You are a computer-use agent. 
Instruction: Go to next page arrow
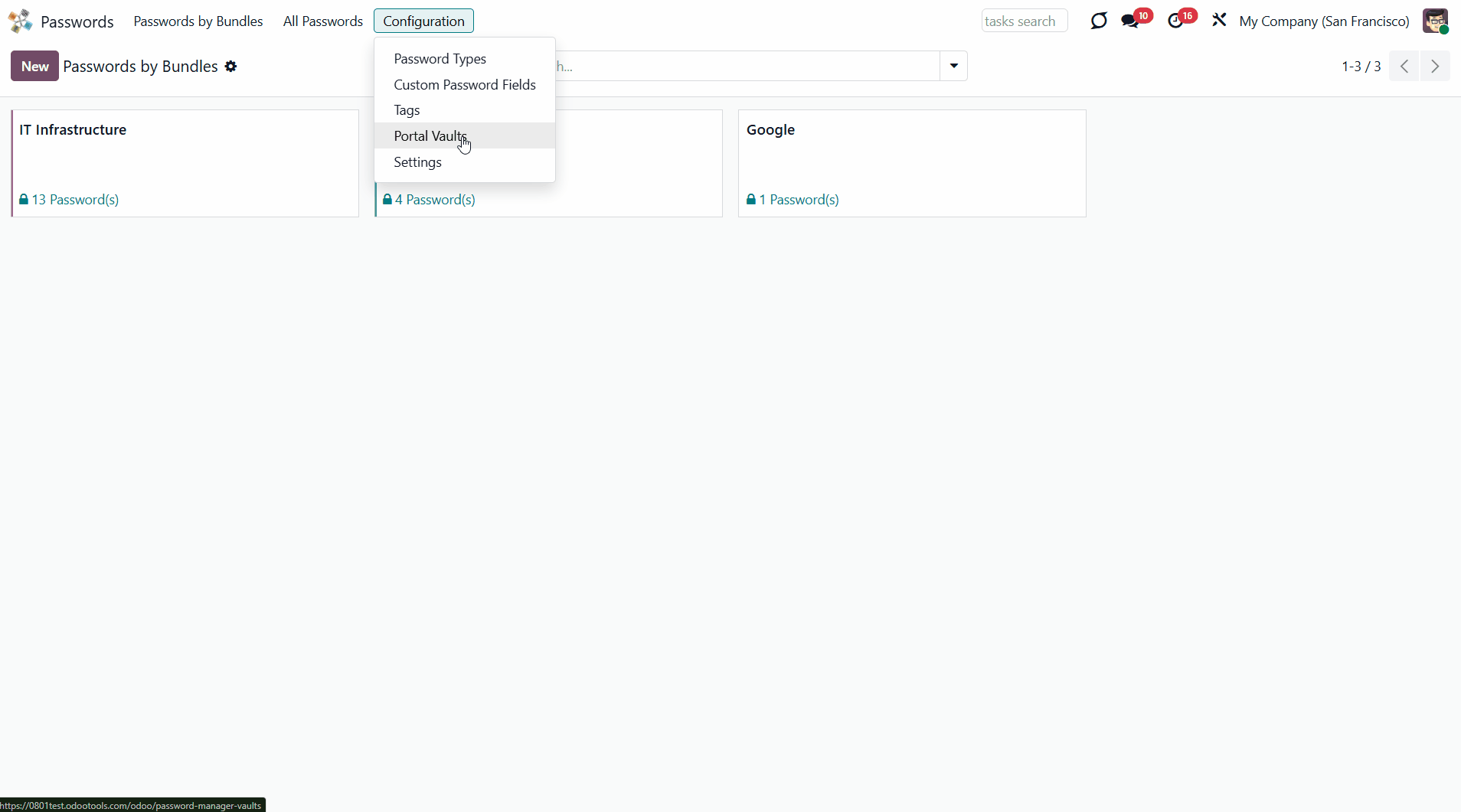[x=1435, y=67]
